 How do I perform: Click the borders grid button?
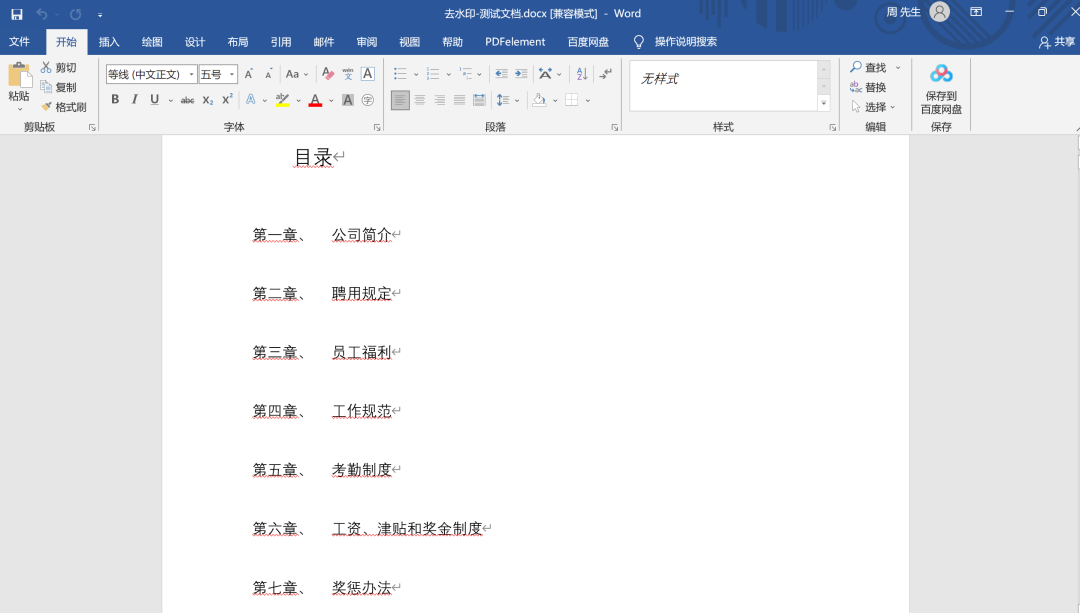pyautogui.click(x=572, y=100)
